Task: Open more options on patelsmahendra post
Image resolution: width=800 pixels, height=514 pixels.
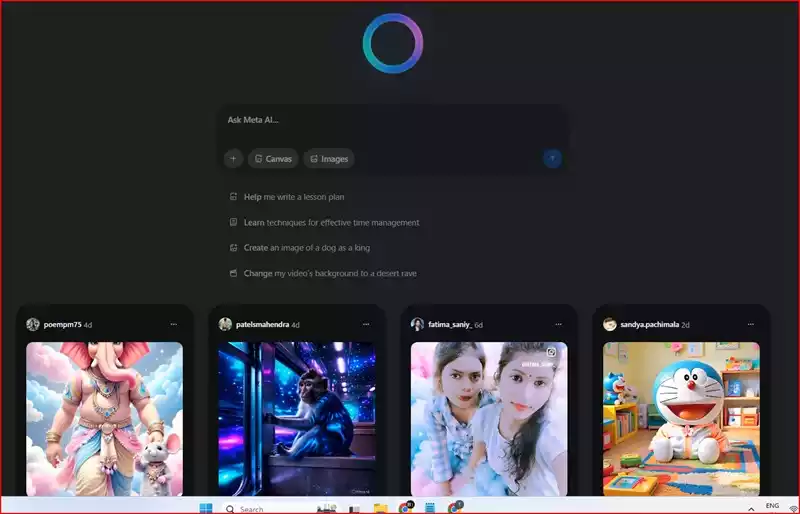Action: point(366,324)
